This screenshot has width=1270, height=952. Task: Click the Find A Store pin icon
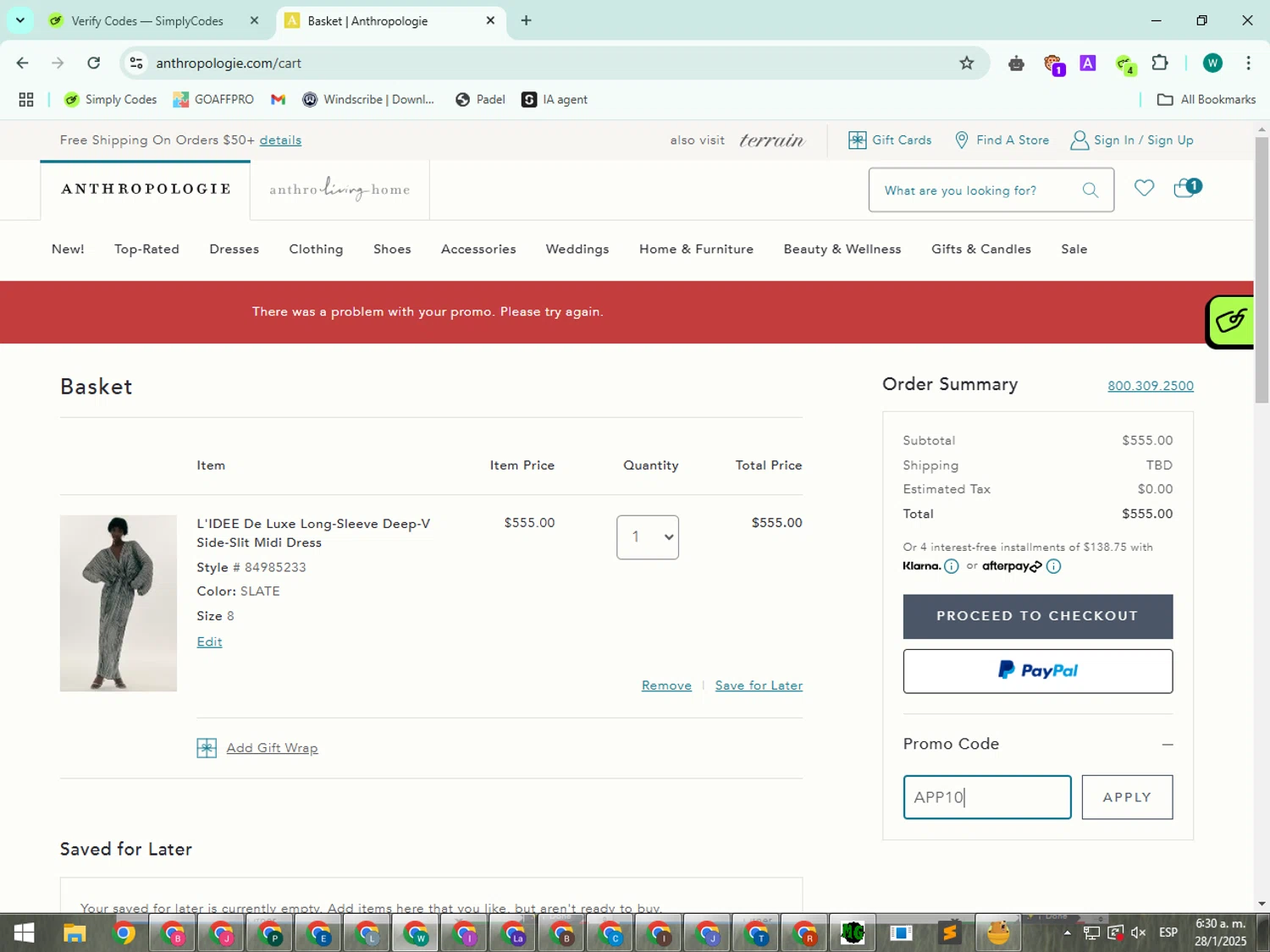(x=962, y=140)
